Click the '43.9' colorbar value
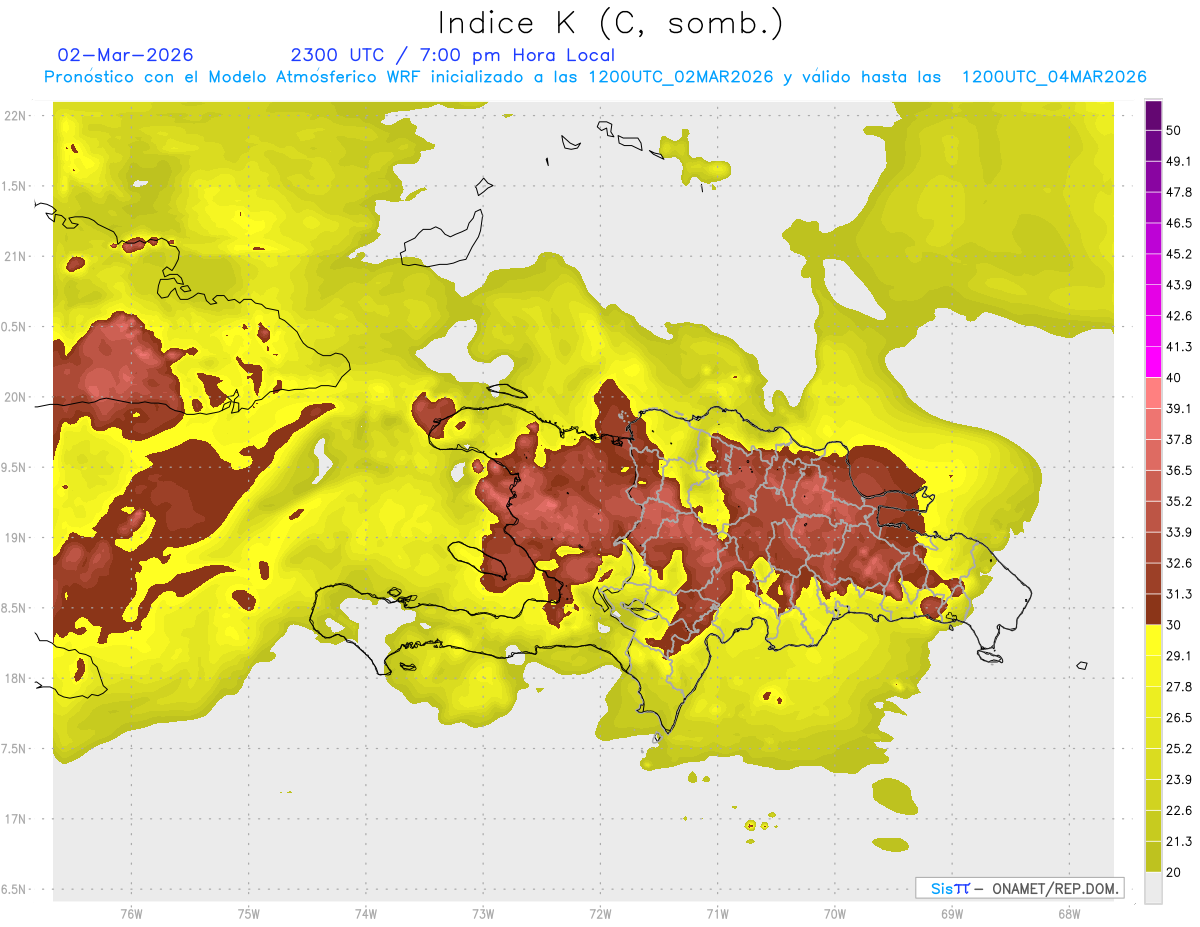This screenshot has width=1200, height=927. [1179, 285]
